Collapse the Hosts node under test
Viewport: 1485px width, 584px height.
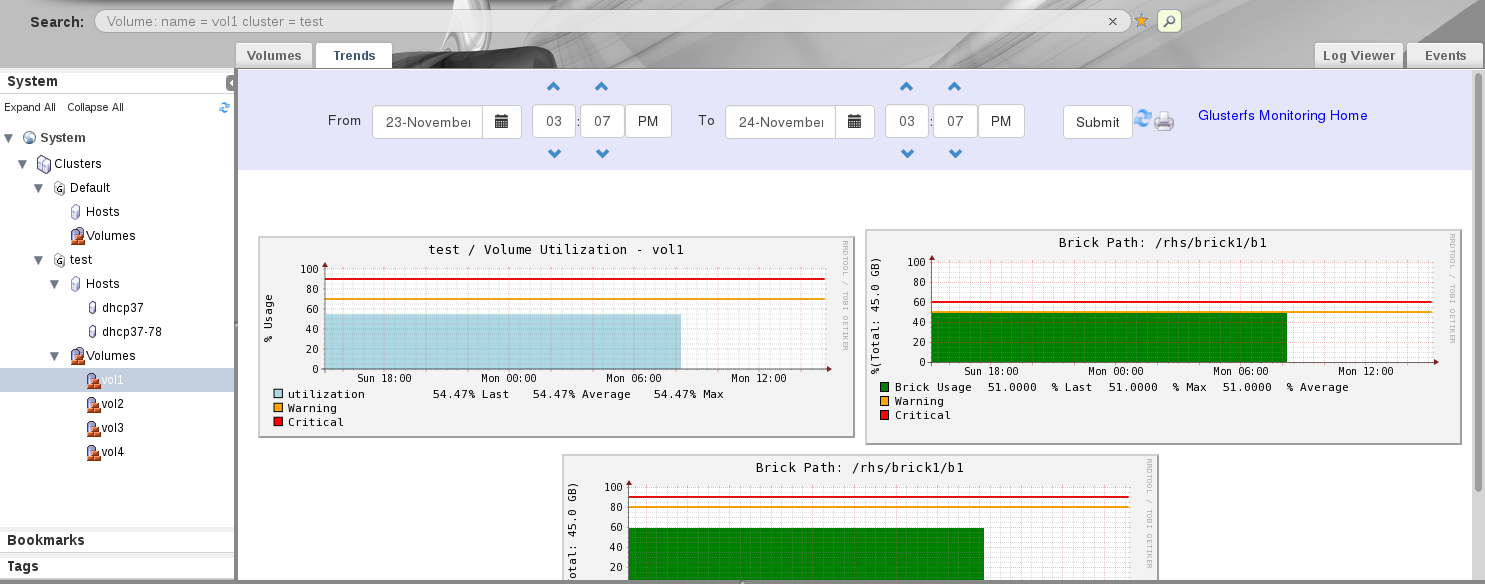55,284
